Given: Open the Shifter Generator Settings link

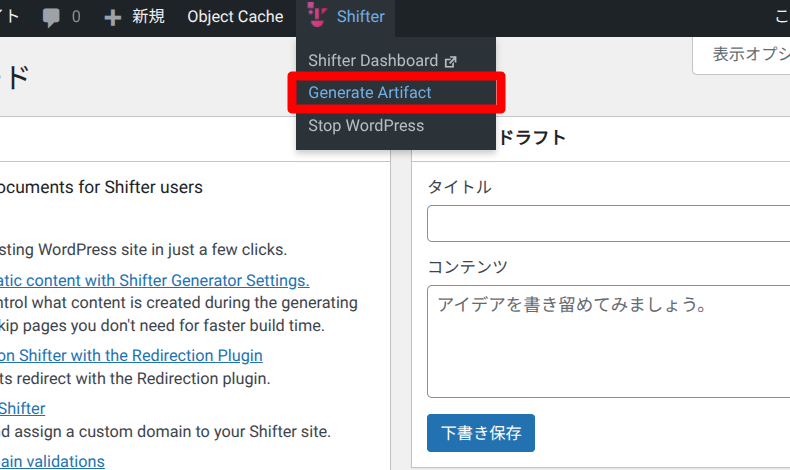Looking at the screenshot, I should (155, 281).
